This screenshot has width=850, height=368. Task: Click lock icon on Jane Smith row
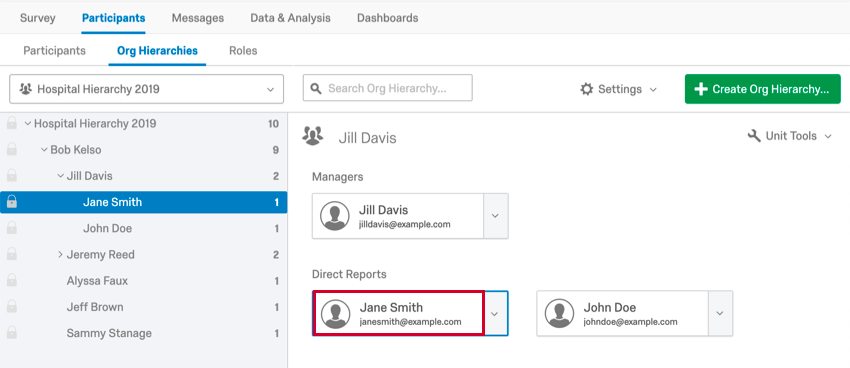pos(11,202)
